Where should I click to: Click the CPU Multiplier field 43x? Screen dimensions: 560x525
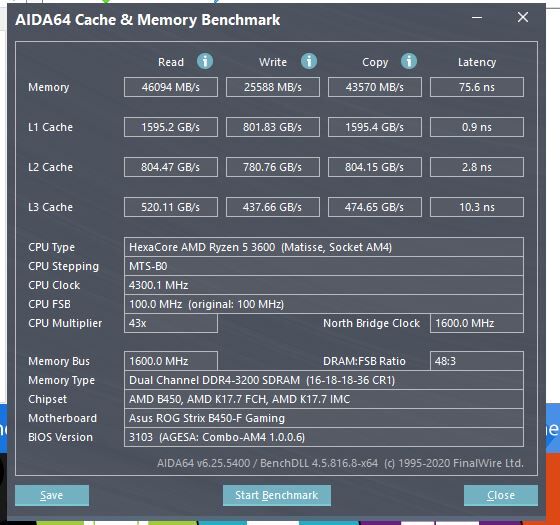[171, 323]
